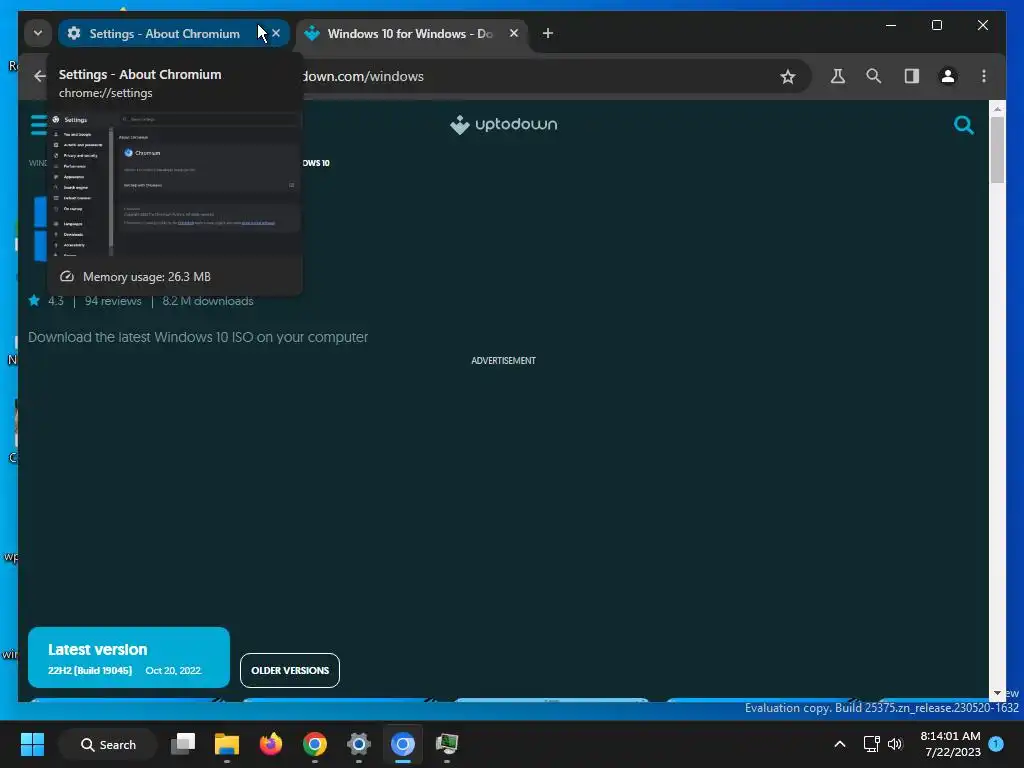The height and width of the screenshot is (768, 1024).
Task: Click the Latest version download button
Action: click(129, 658)
